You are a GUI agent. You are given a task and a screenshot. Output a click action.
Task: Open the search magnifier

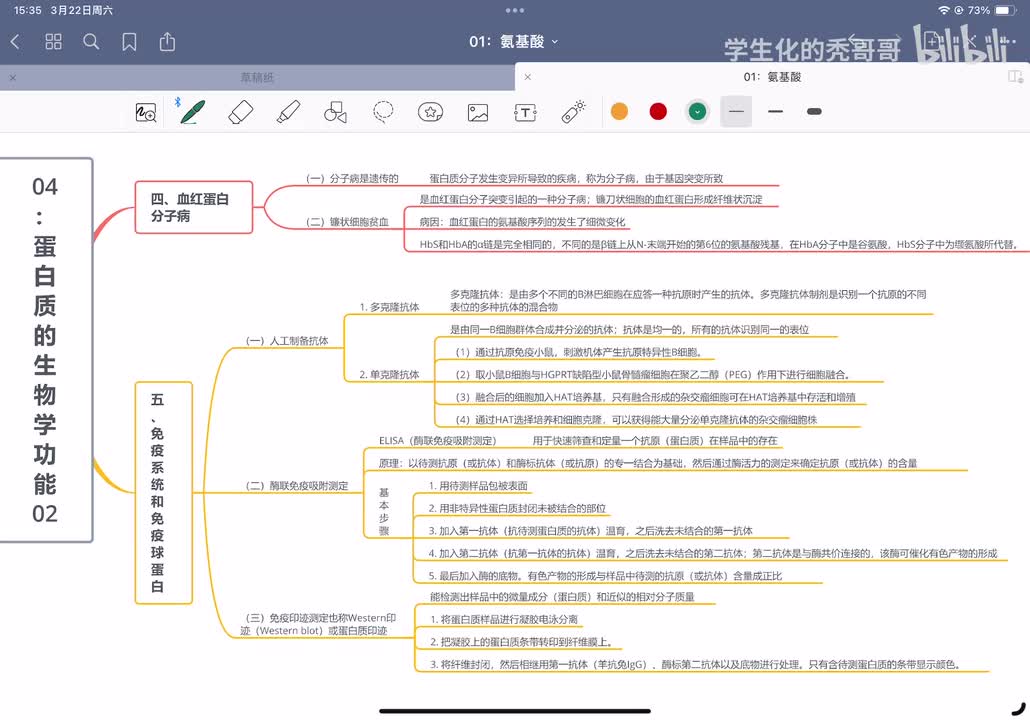coord(91,42)
